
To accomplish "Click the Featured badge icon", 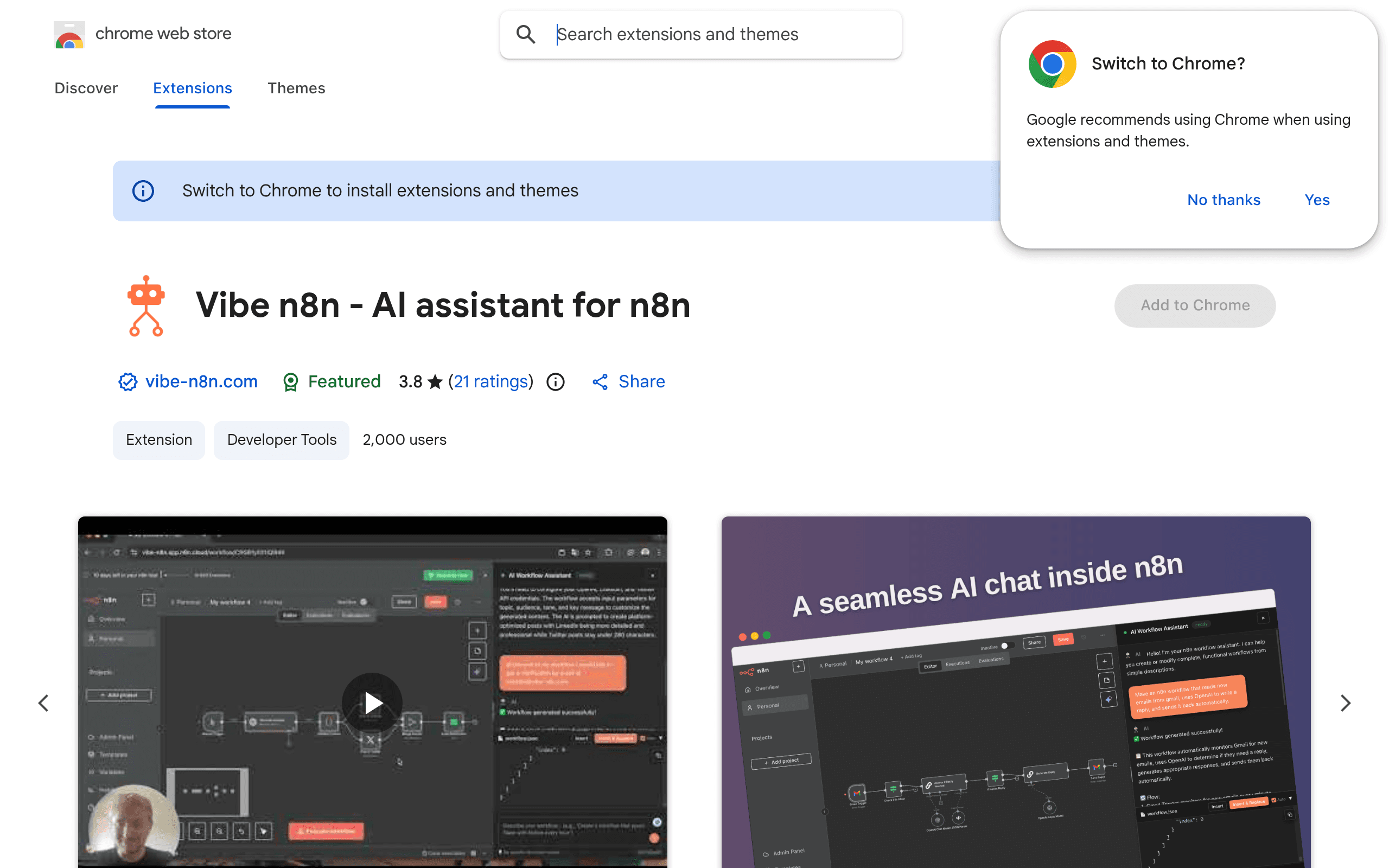I will coord(291,382).
